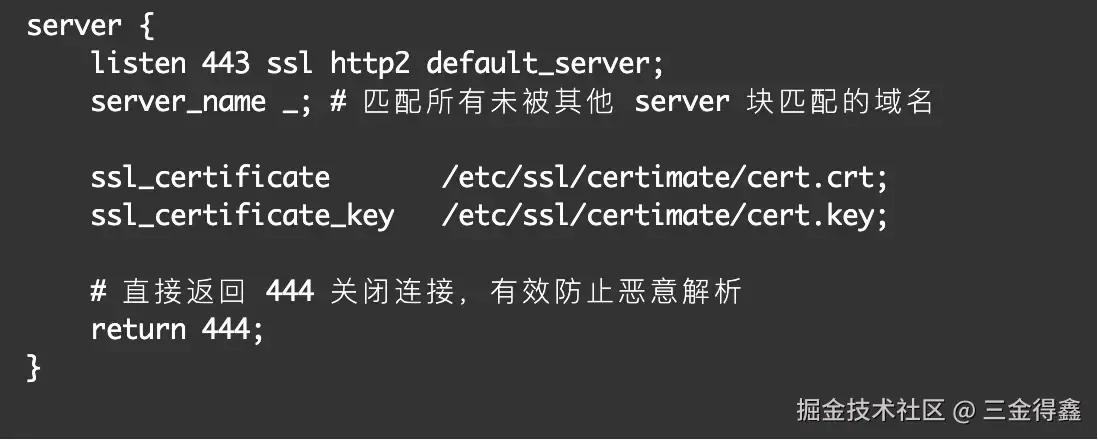Click the 'ssl_certificate' directive
1098x440 pixels.
point(210,178)
